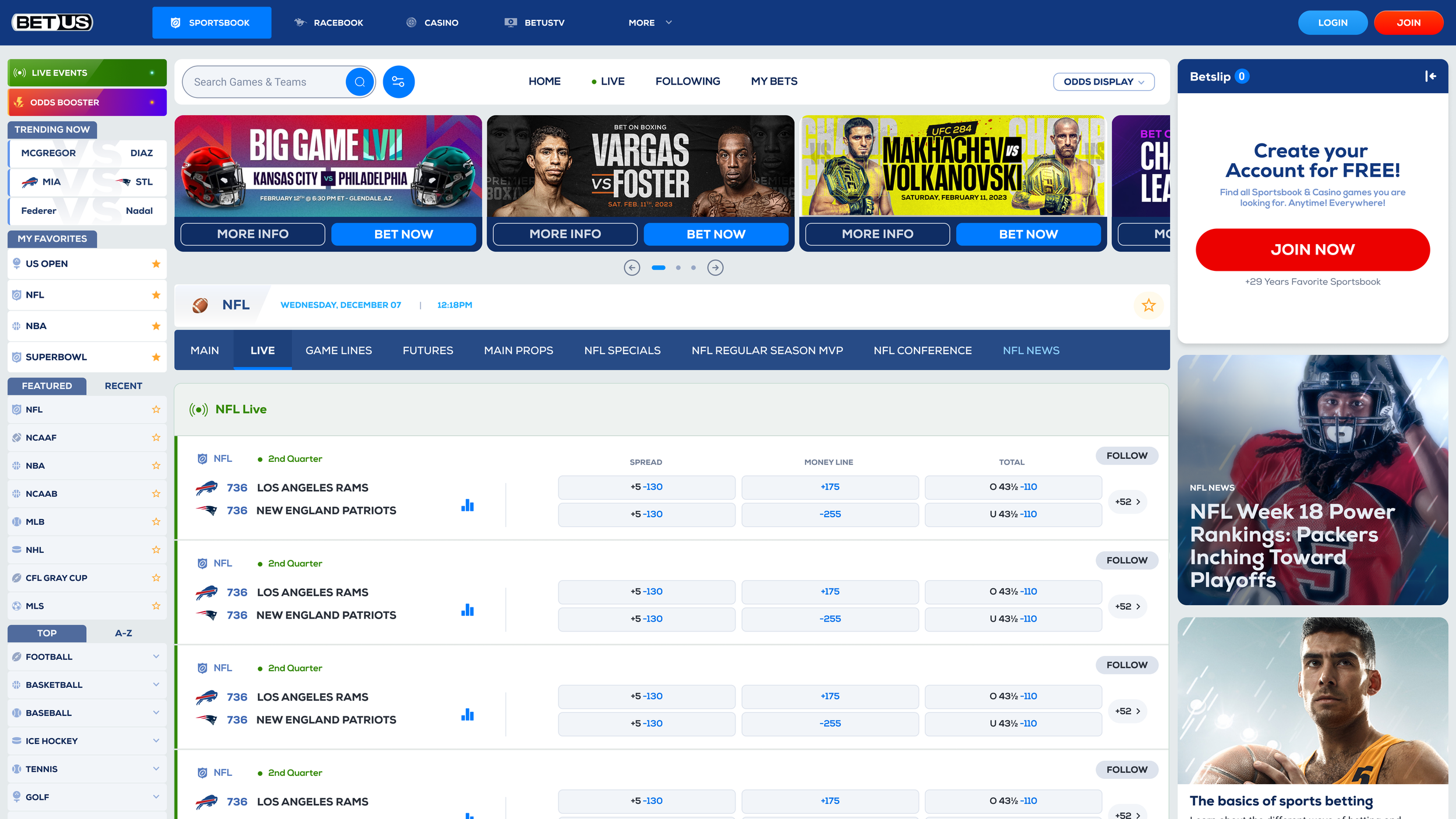This screenshot has width=1456, height=819.
Task: Follow the first Rams vs Patriots game
Action: point(1126,456)
